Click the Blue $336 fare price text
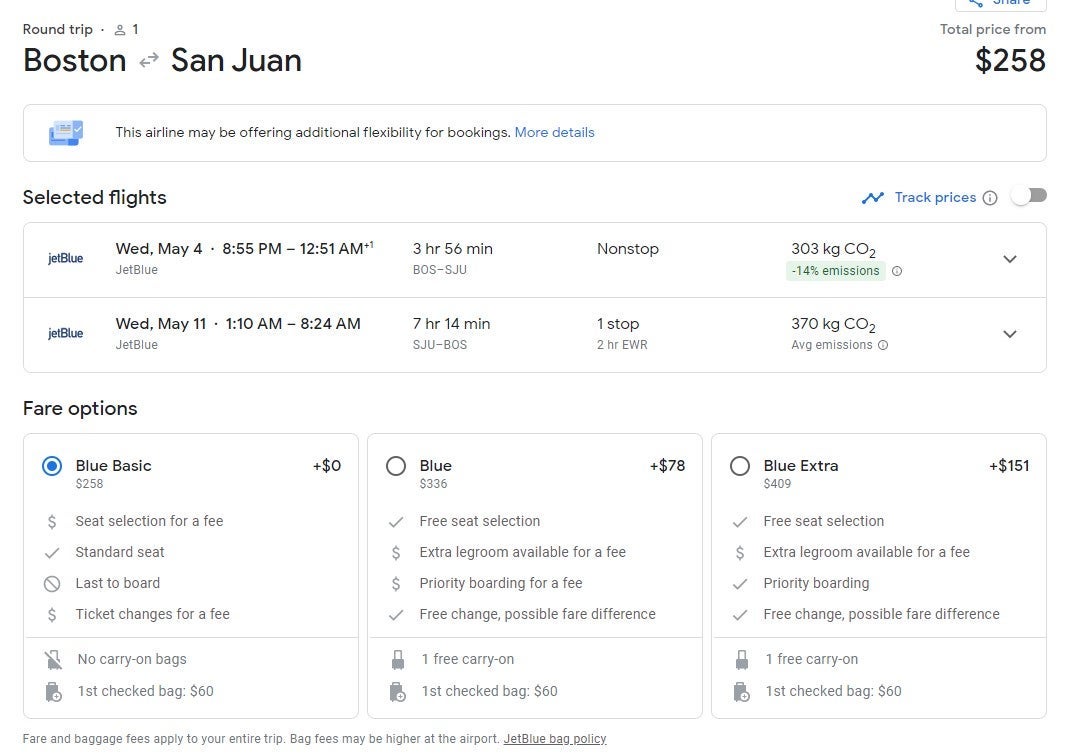This screenshot has width=1081, height=756. [433, 484]
